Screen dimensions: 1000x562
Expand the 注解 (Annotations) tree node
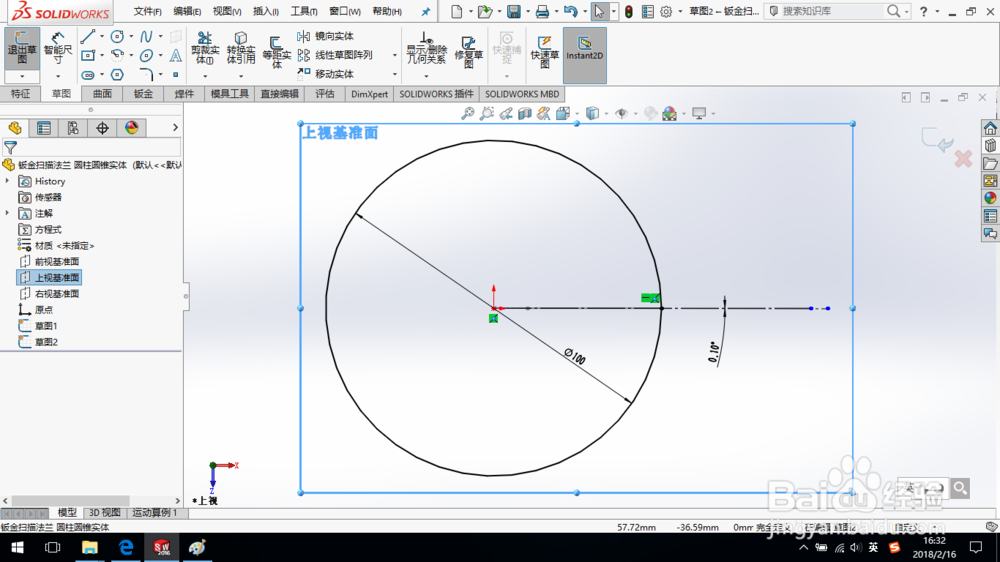[x=8, y=213]
